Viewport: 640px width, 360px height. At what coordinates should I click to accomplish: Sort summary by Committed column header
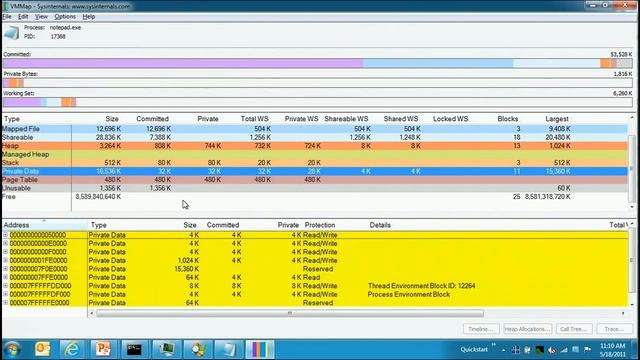[152, 119]
